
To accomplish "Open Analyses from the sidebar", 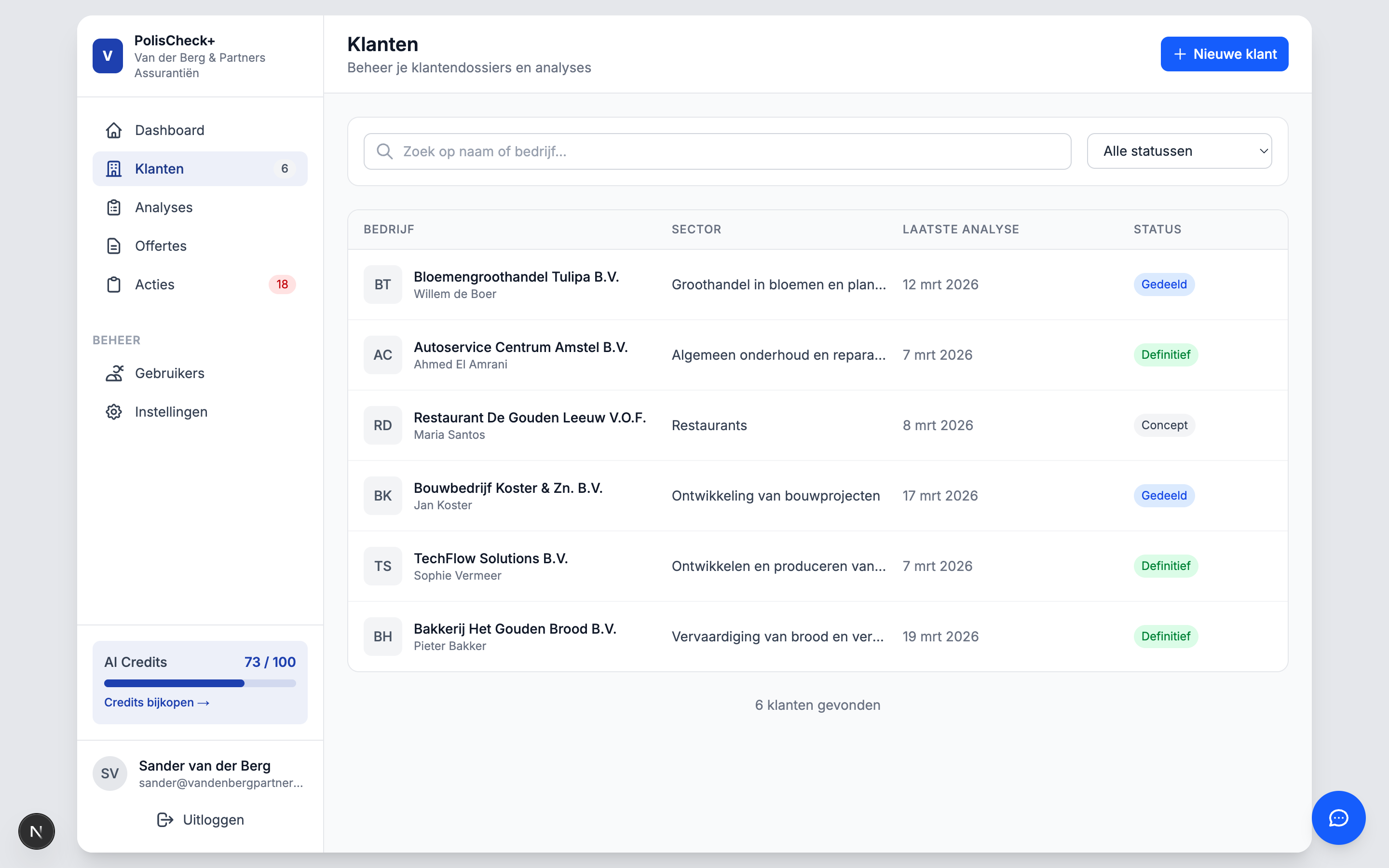I will [x=200, y=207].
